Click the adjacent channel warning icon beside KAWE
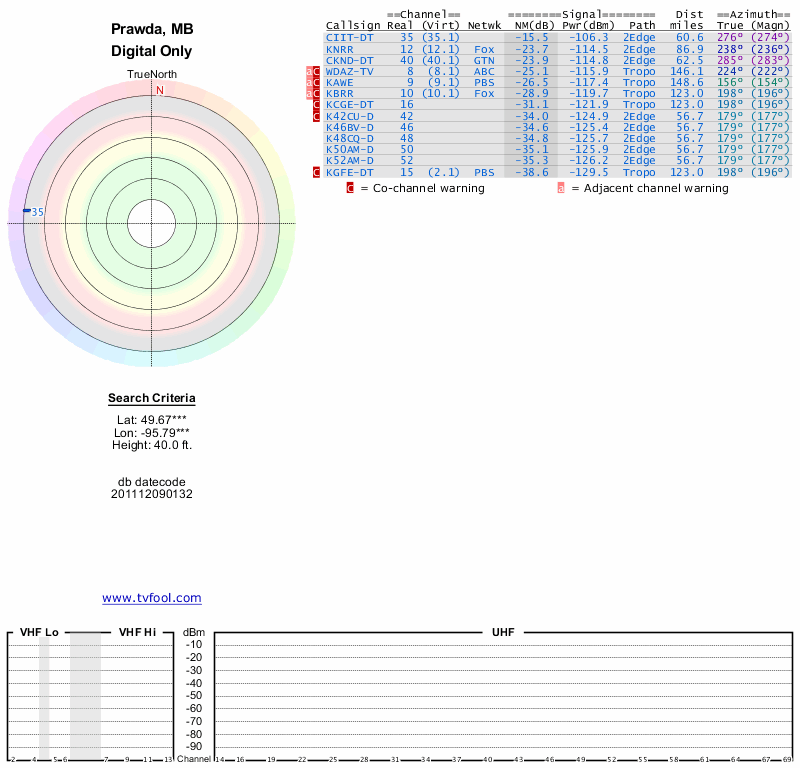This screenshot has height=768, width=800. coord(309,83)
